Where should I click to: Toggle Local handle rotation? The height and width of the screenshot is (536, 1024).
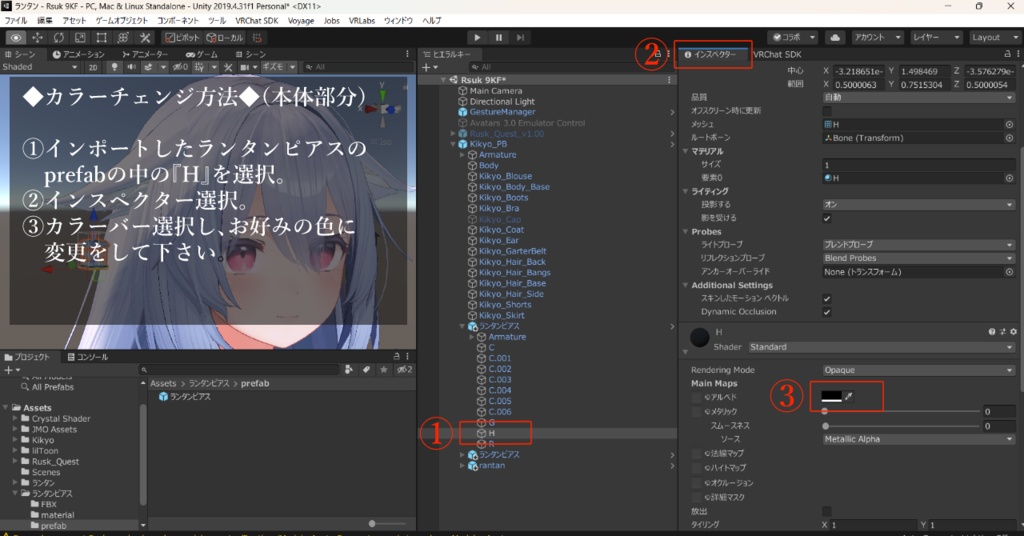point(225,38)
